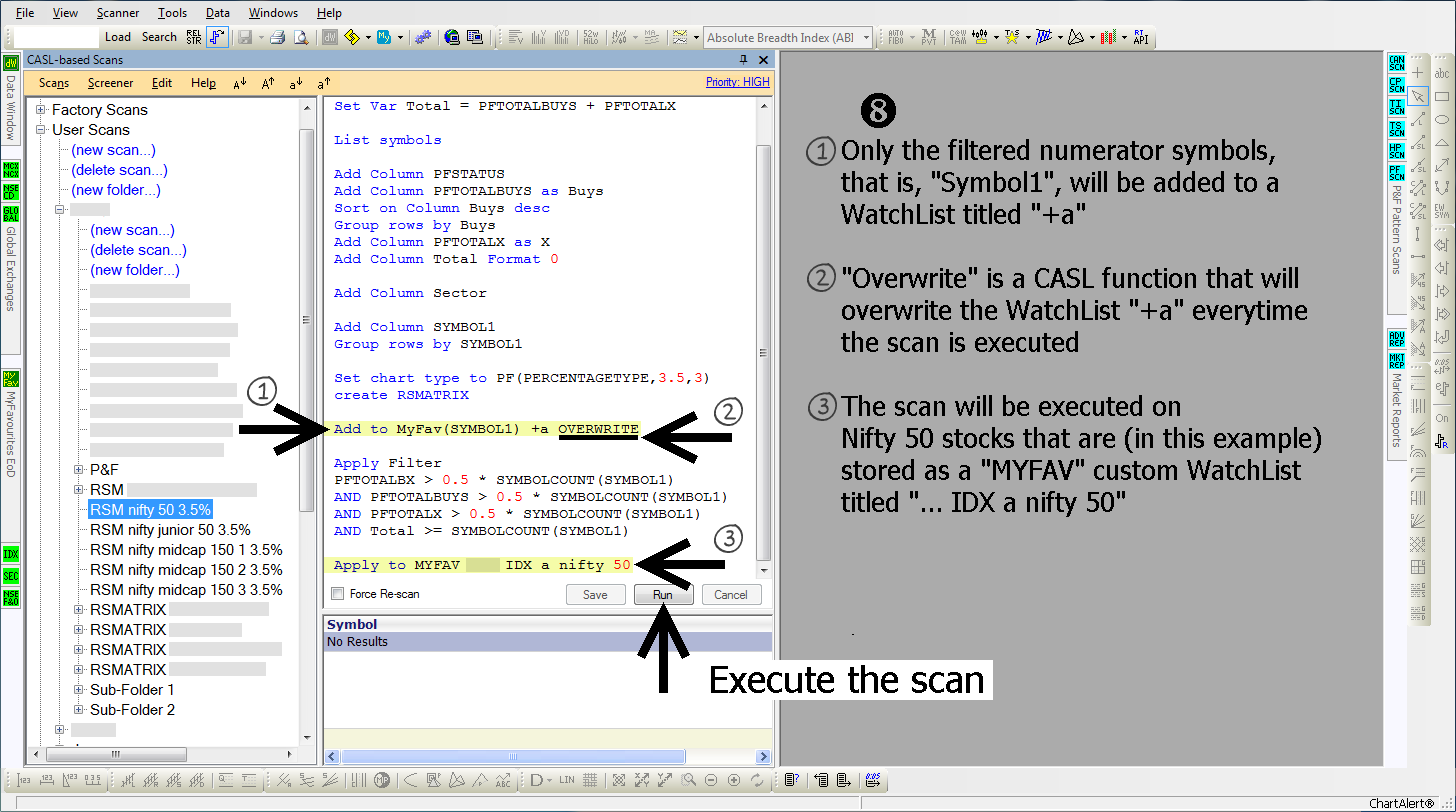Click the code editor vertical scrollbar thumb
The image size is (1456, 812).
[x=764, y=352]
